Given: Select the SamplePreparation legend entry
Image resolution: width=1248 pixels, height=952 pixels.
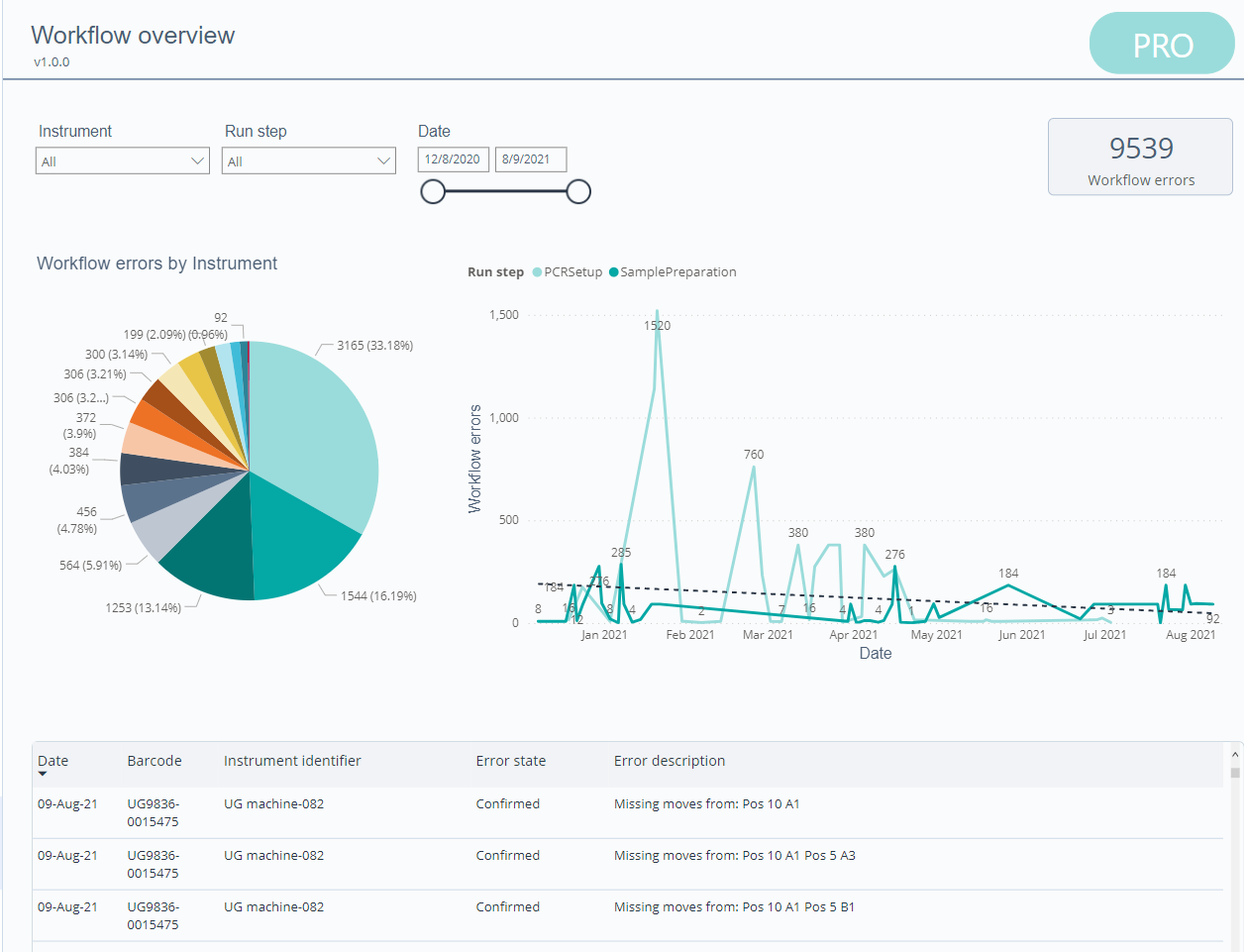Looking at the screenshot, I should (x=673, y=271).
